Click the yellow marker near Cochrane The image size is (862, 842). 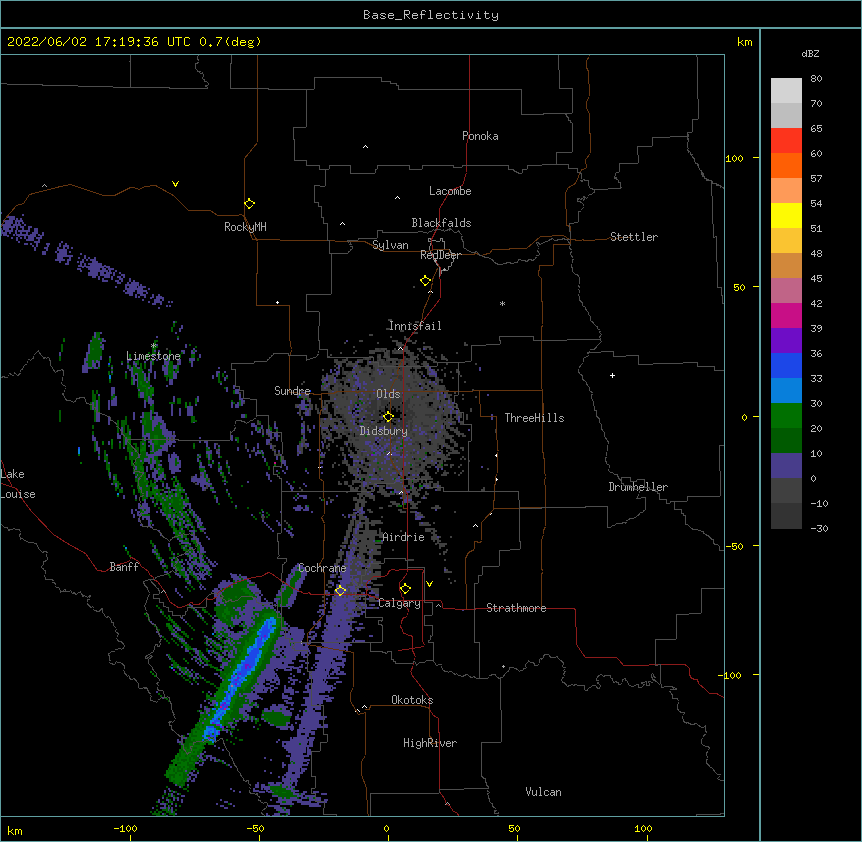tap(340, 590)
